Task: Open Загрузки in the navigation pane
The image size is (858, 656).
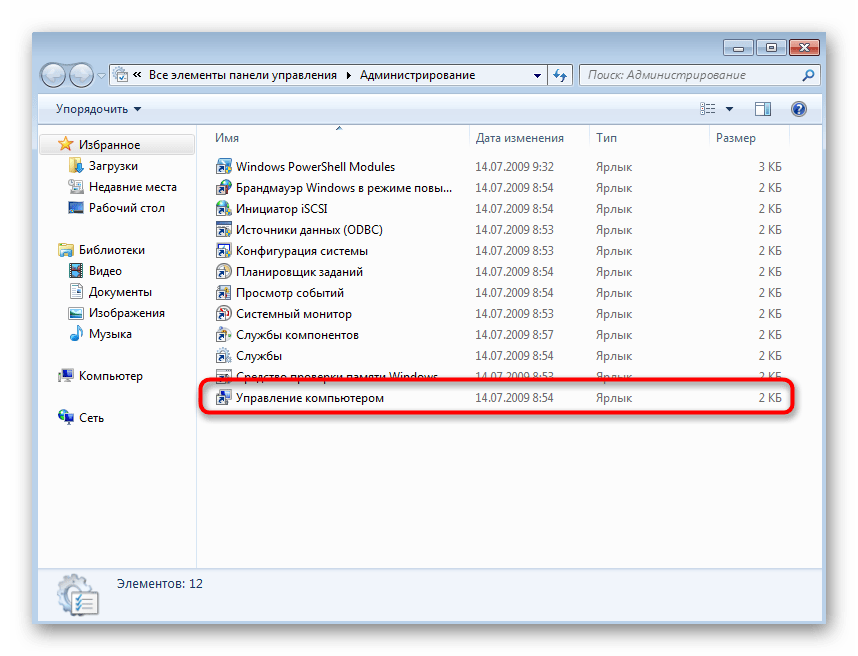Action: click(113, 166)
